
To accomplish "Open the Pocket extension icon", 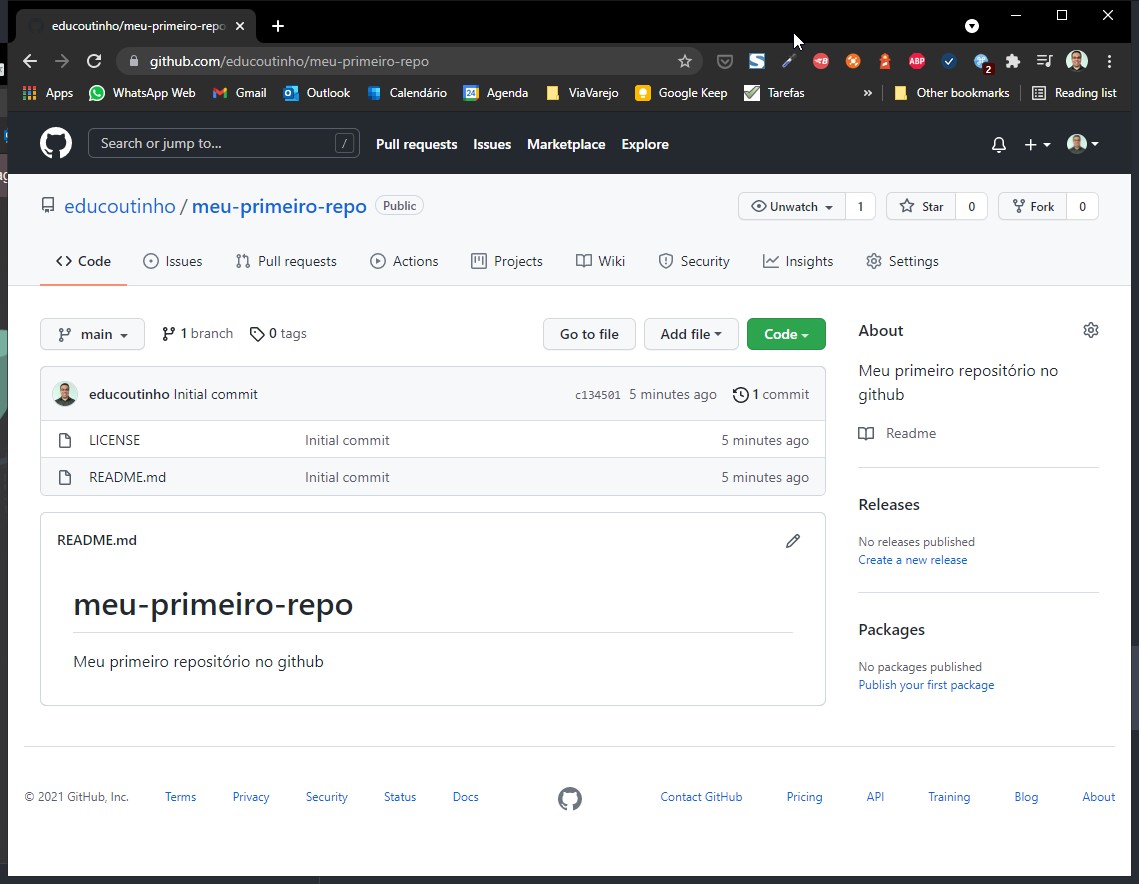I will click(x=724, y=61).
